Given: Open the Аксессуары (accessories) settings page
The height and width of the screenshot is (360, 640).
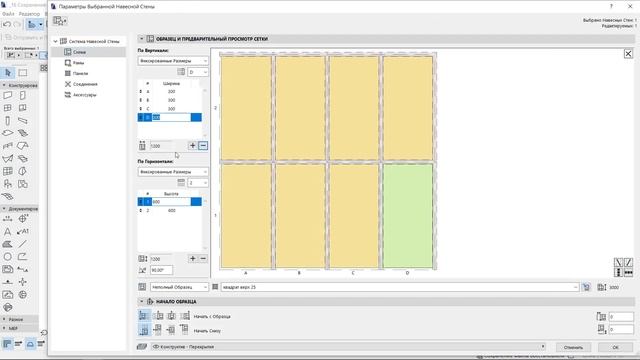Looking at the screenshot, I should point(84,95).
